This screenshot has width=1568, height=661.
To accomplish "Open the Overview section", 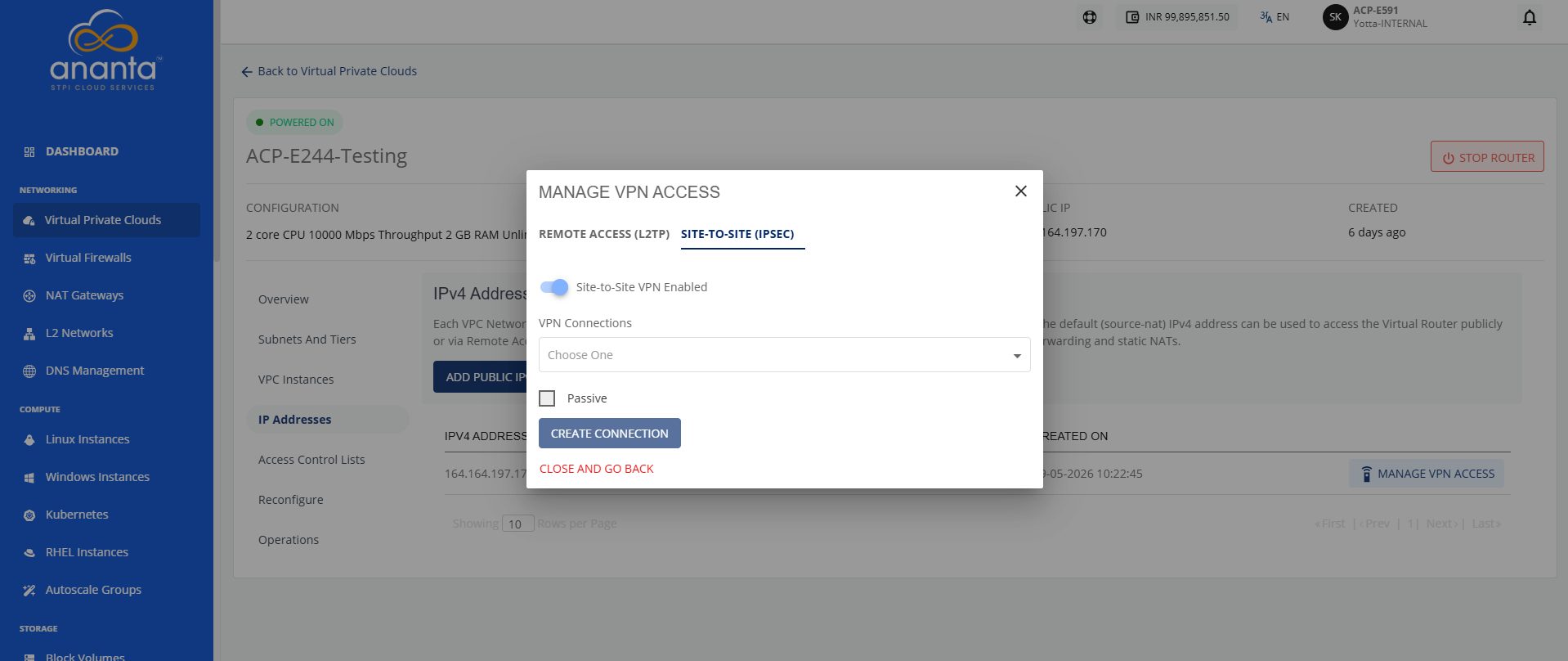I will (284, 299).
